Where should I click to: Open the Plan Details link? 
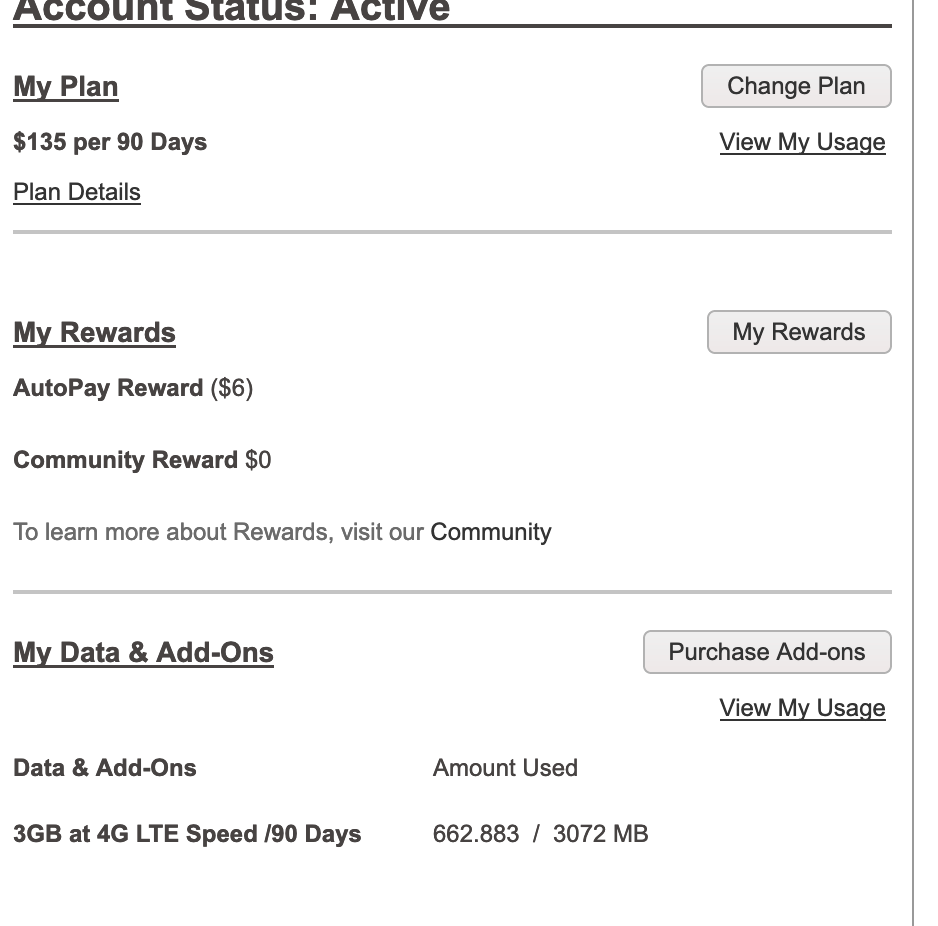76,191
